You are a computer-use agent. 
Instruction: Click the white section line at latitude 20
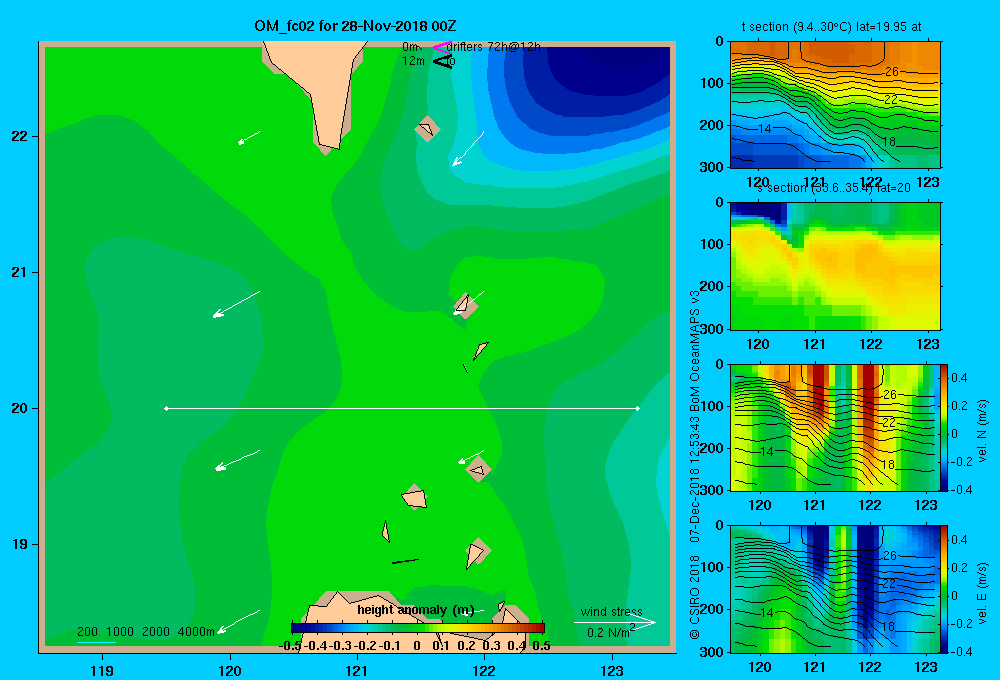[x=402, y=408]
